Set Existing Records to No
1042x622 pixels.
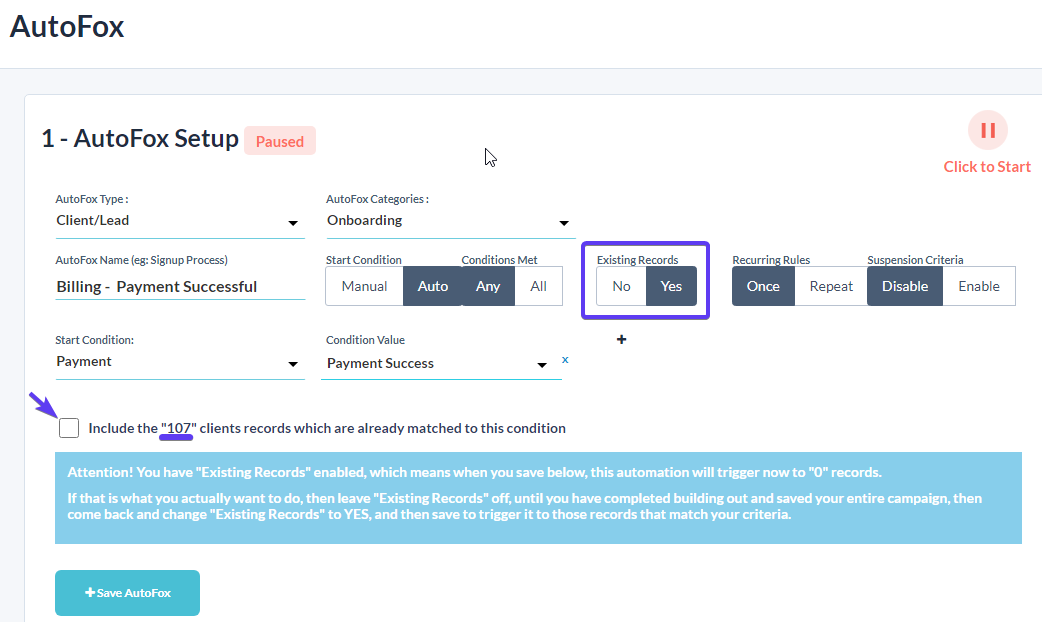tap(621, 286)
